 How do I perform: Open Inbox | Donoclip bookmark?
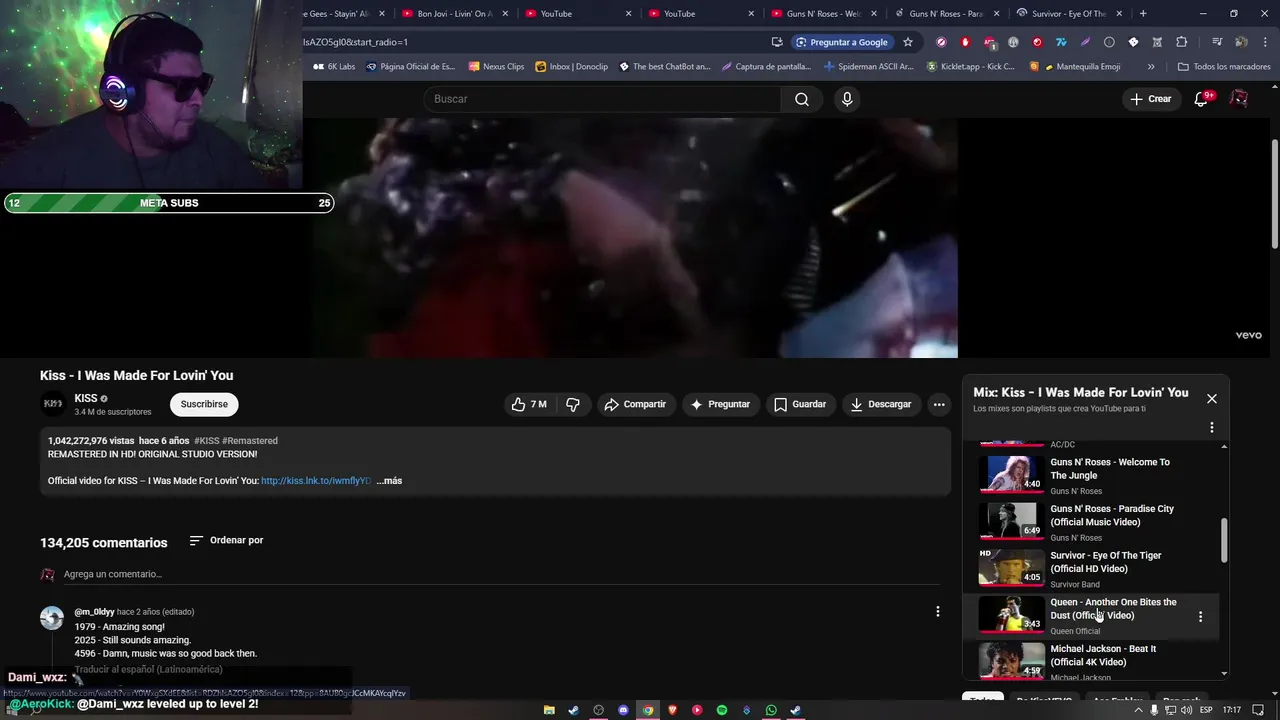571,67
